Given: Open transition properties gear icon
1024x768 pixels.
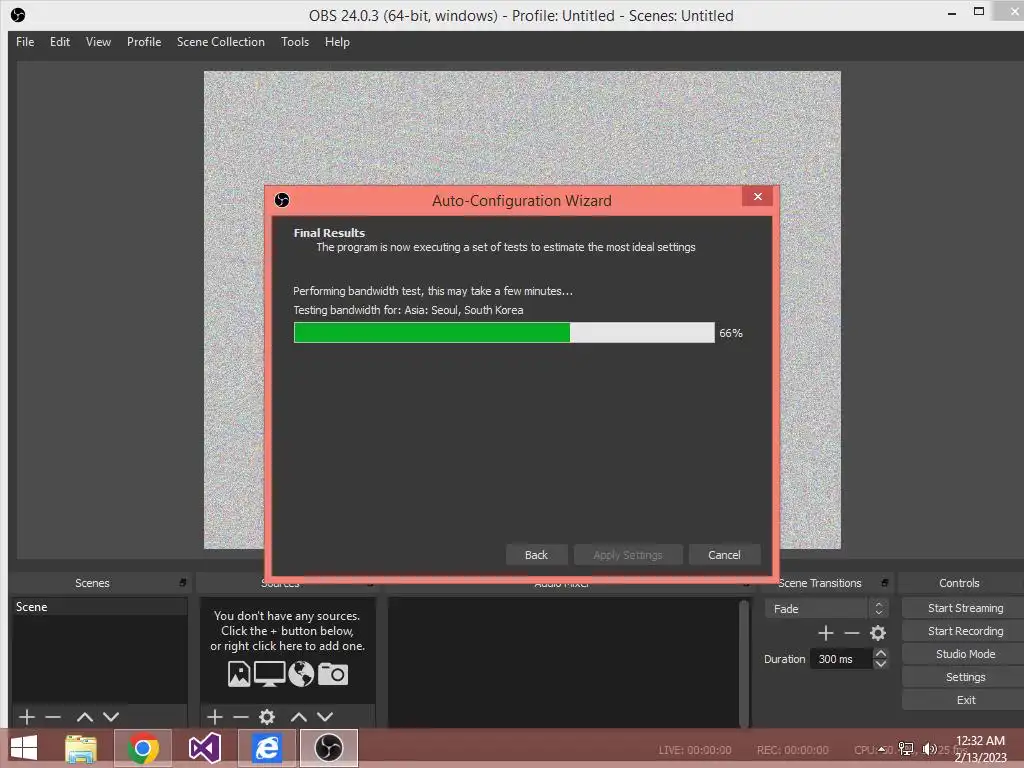Looking at the screenshot, I should coord(878,633).
